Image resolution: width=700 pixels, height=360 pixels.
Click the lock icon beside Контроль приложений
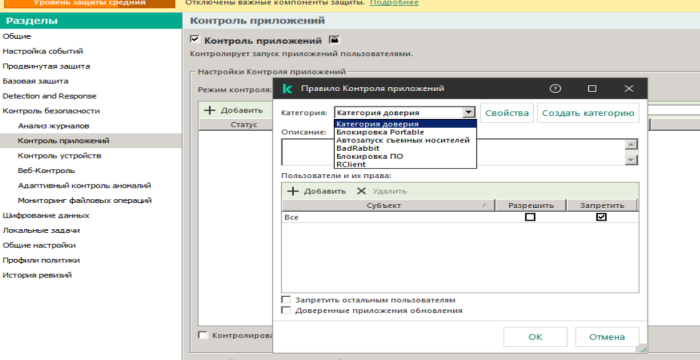tap(334, 40)
